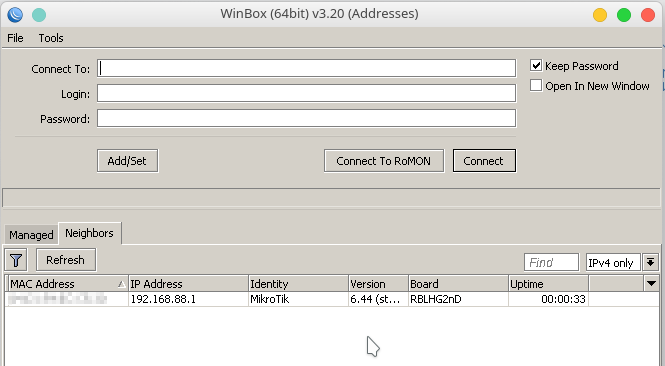This screenshot has width=665, height=366.
Task: Sort by Uptime column header
Action: tap(548, 284)
